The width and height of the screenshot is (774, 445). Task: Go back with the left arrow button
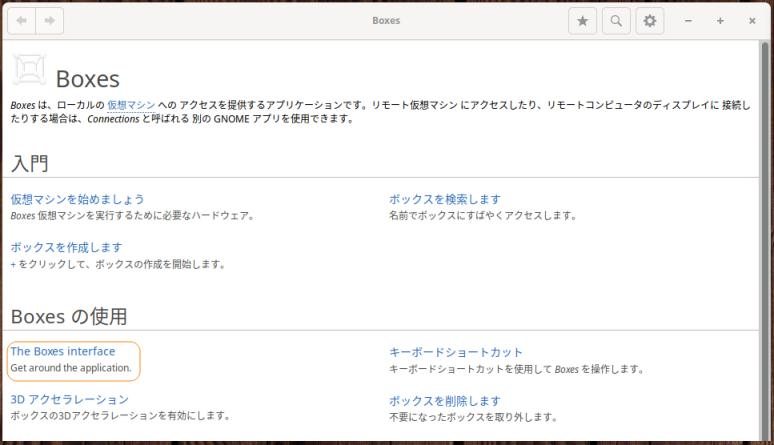click(22, 21)
